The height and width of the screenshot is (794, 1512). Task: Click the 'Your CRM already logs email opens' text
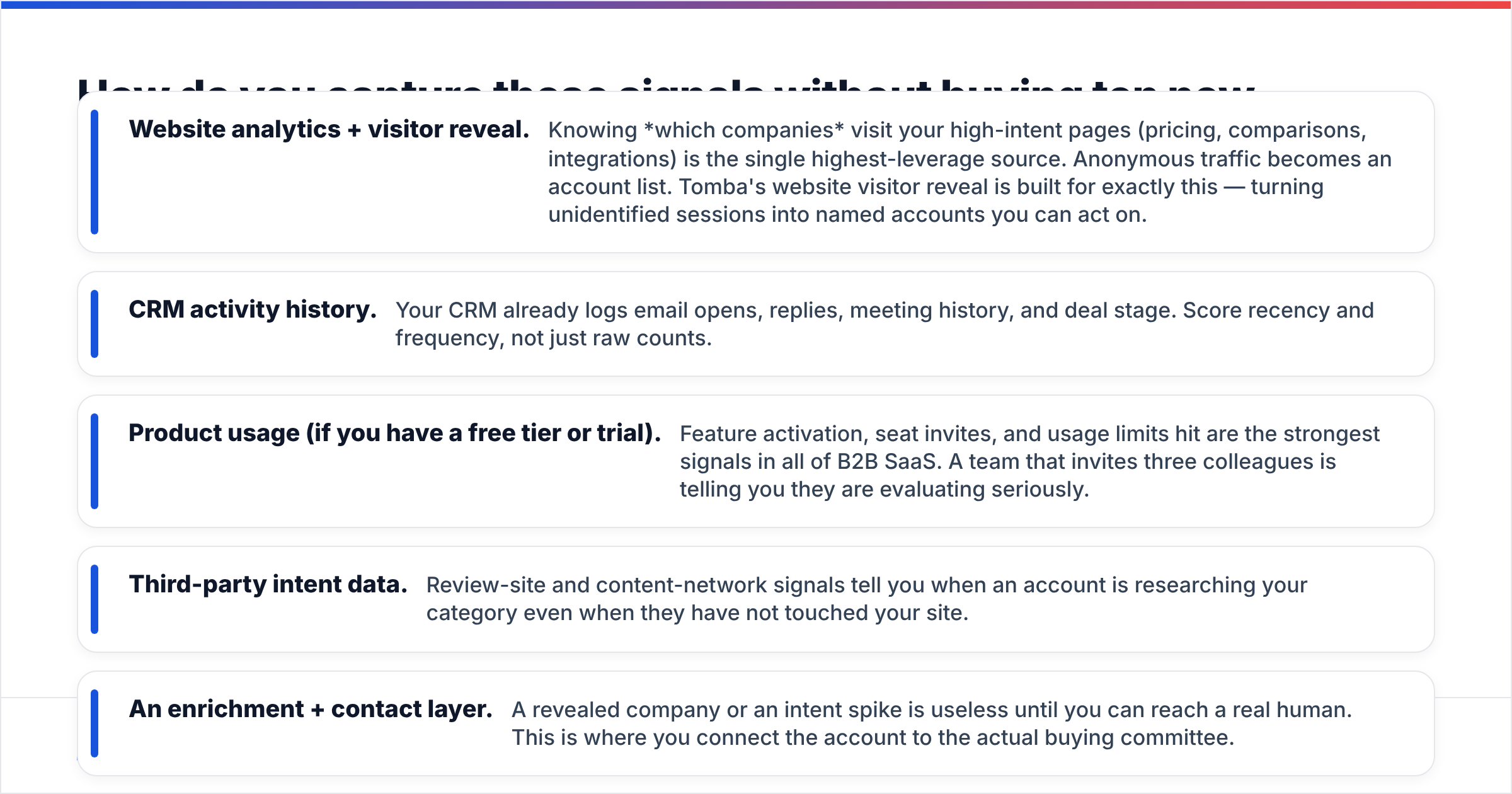(x=885, y=324)
